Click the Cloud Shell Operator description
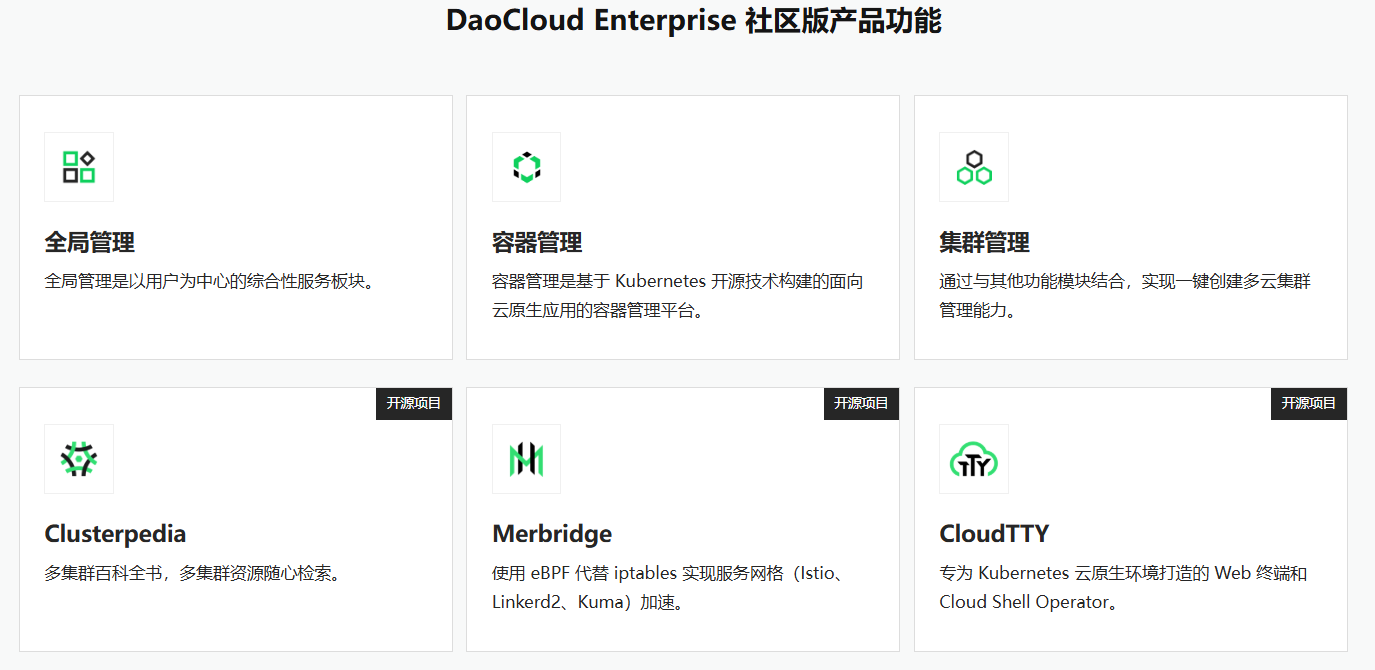The width and height of the screenshot is (1375, 670). 1122,588
